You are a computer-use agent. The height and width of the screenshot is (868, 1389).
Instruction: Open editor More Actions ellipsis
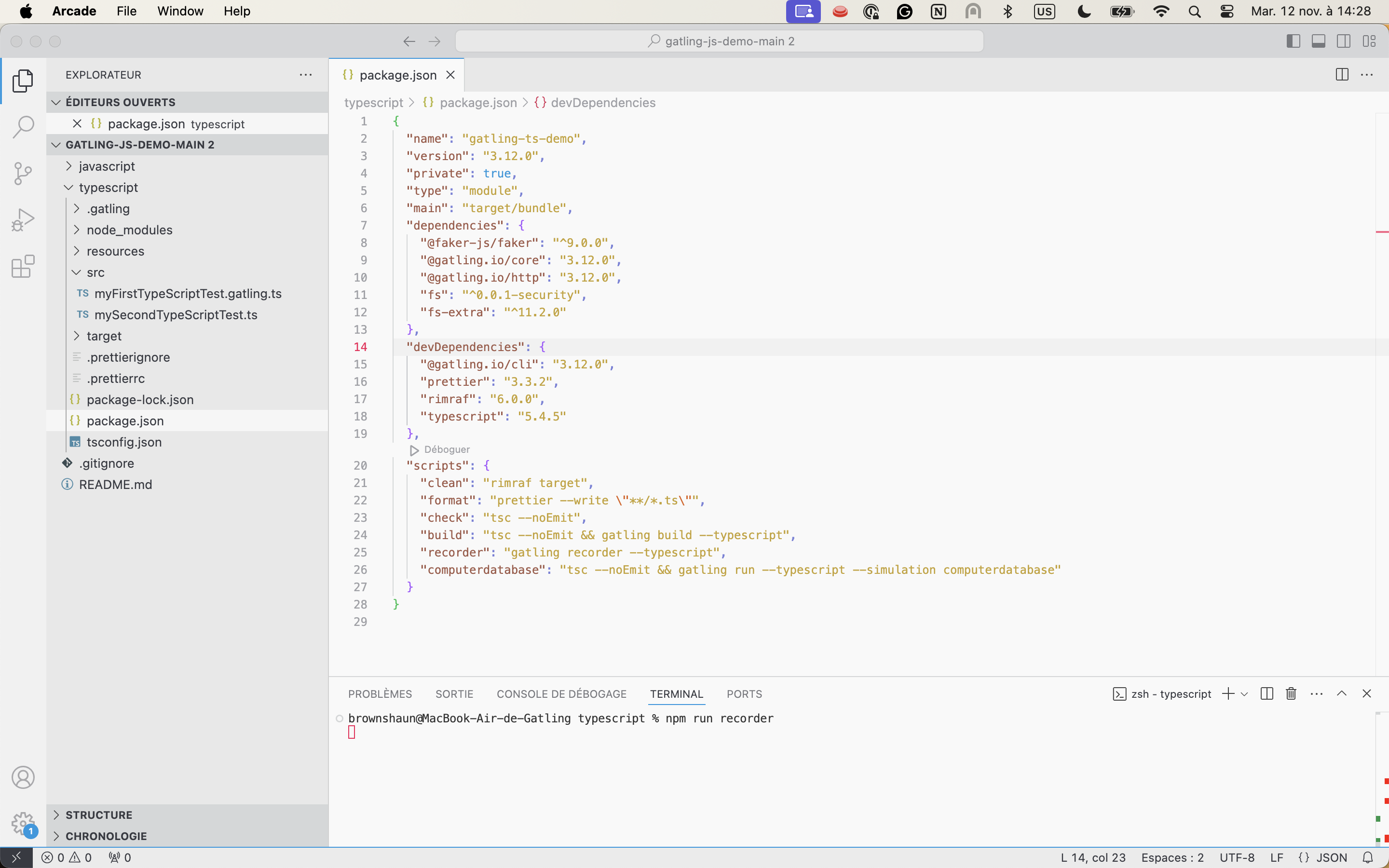(1367, 75)
